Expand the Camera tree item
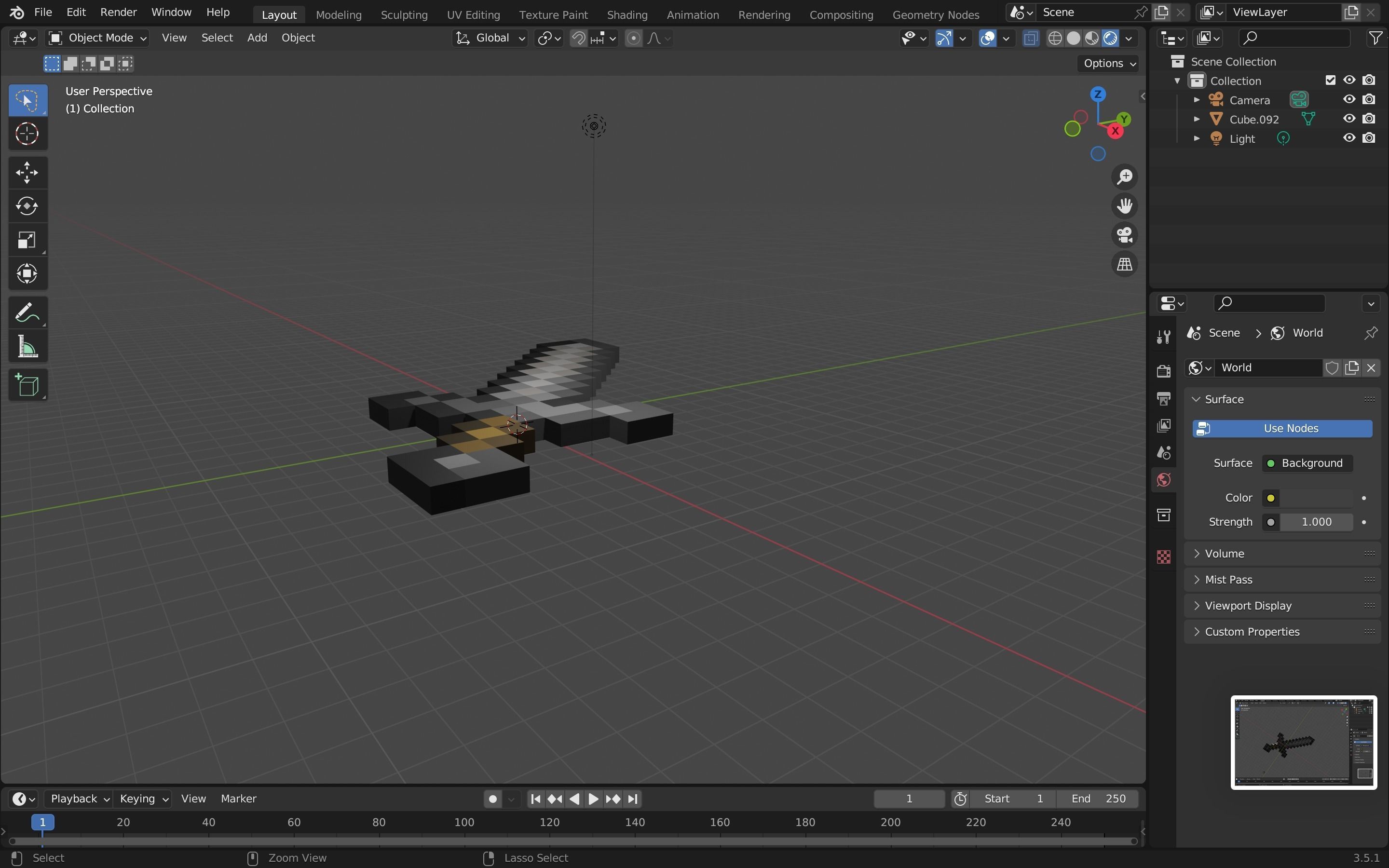Viewport: 1389px width, 868px height. tap(1197, 100)
